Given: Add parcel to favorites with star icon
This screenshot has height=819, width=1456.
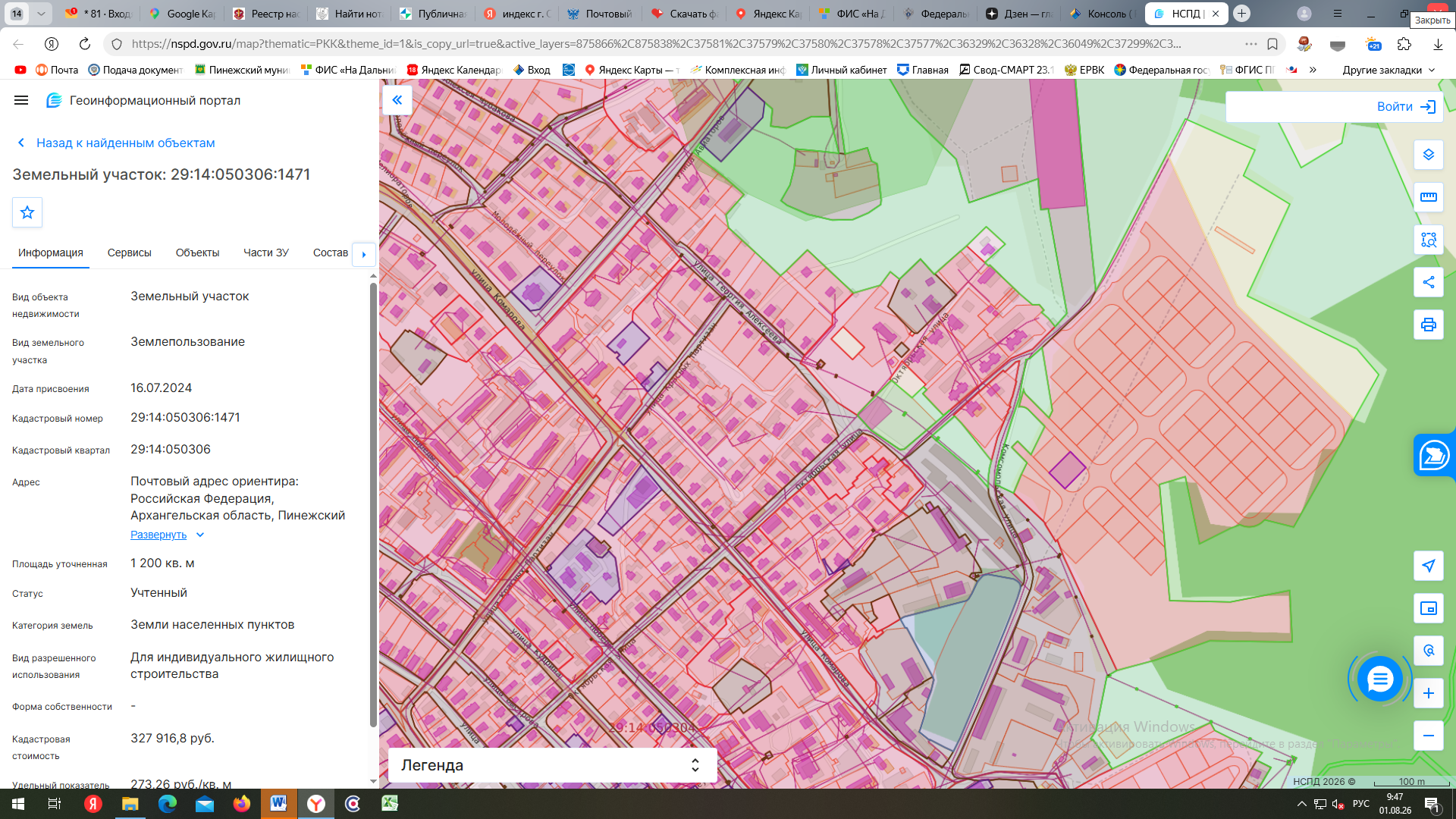Looking at the screenshot, I should pos(27,212).
